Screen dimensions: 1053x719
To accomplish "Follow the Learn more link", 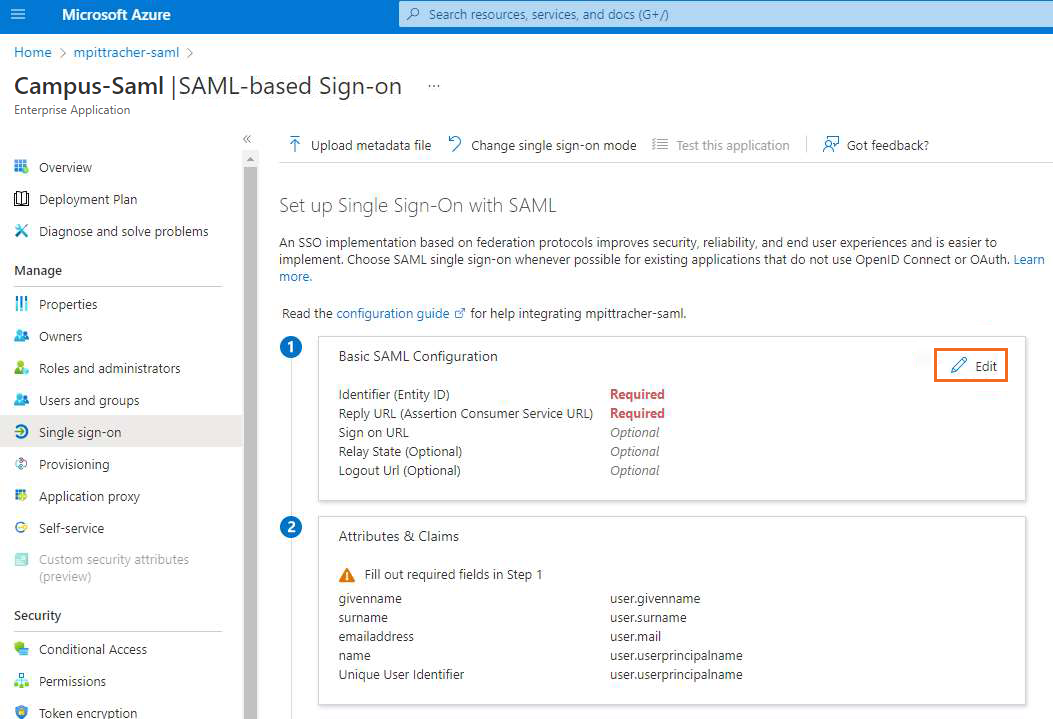I will pos(1029,259).
